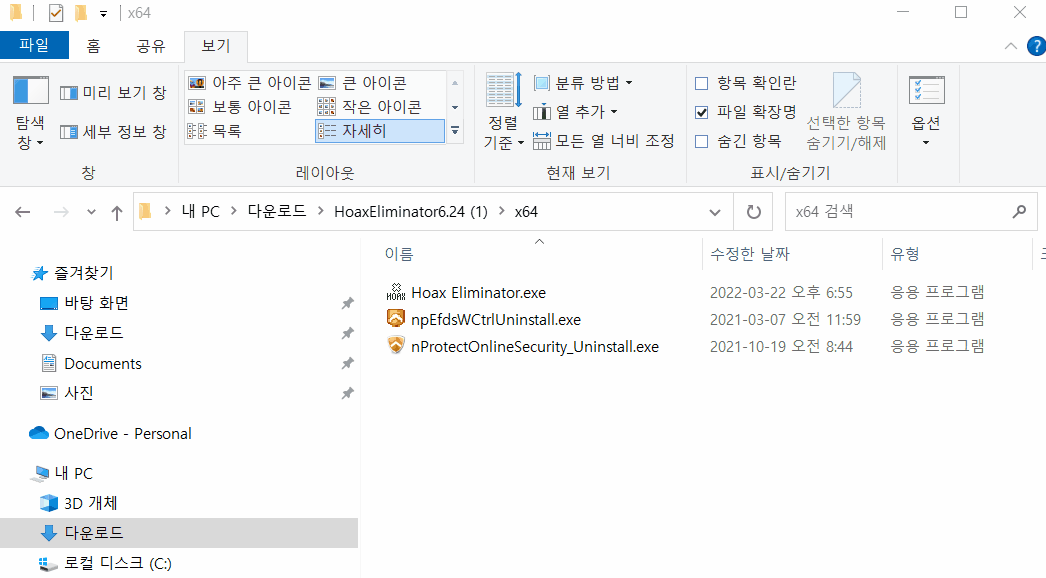Image resolution: width=1046 pixels, height=578 pixels.
Task: Sort by 이름 (Name) column header
Action: click(x=399, y=254)
